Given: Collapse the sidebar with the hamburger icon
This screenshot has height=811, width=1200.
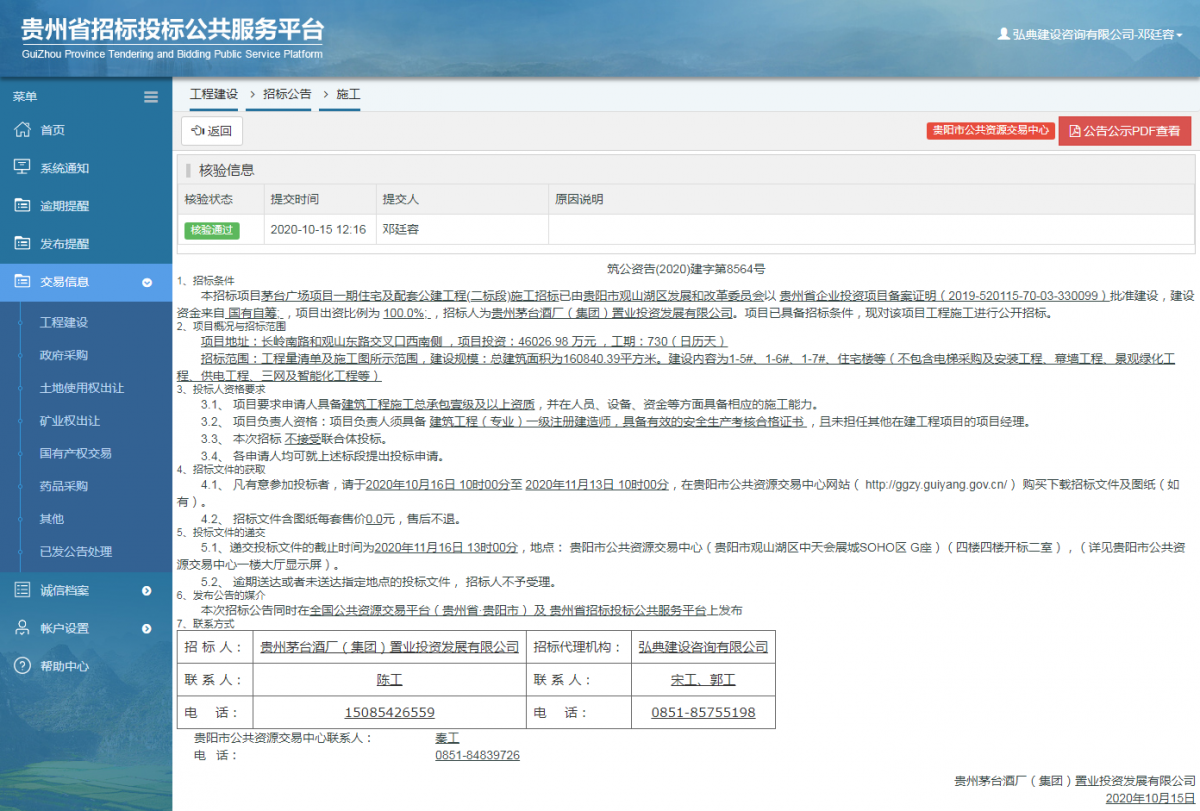Looking at the screenshot, I should coord(151,96).
